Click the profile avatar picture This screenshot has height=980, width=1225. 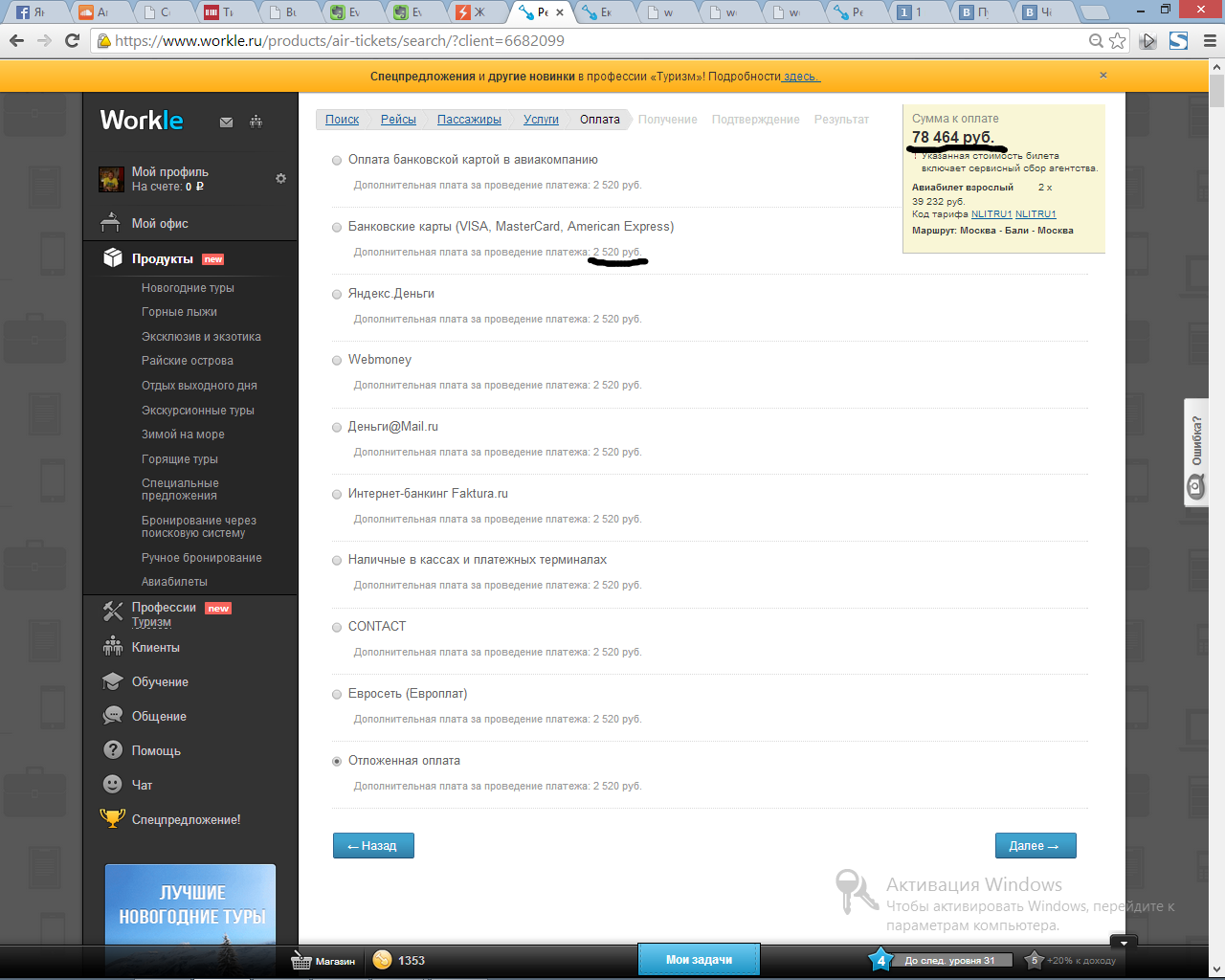point(111,179)
